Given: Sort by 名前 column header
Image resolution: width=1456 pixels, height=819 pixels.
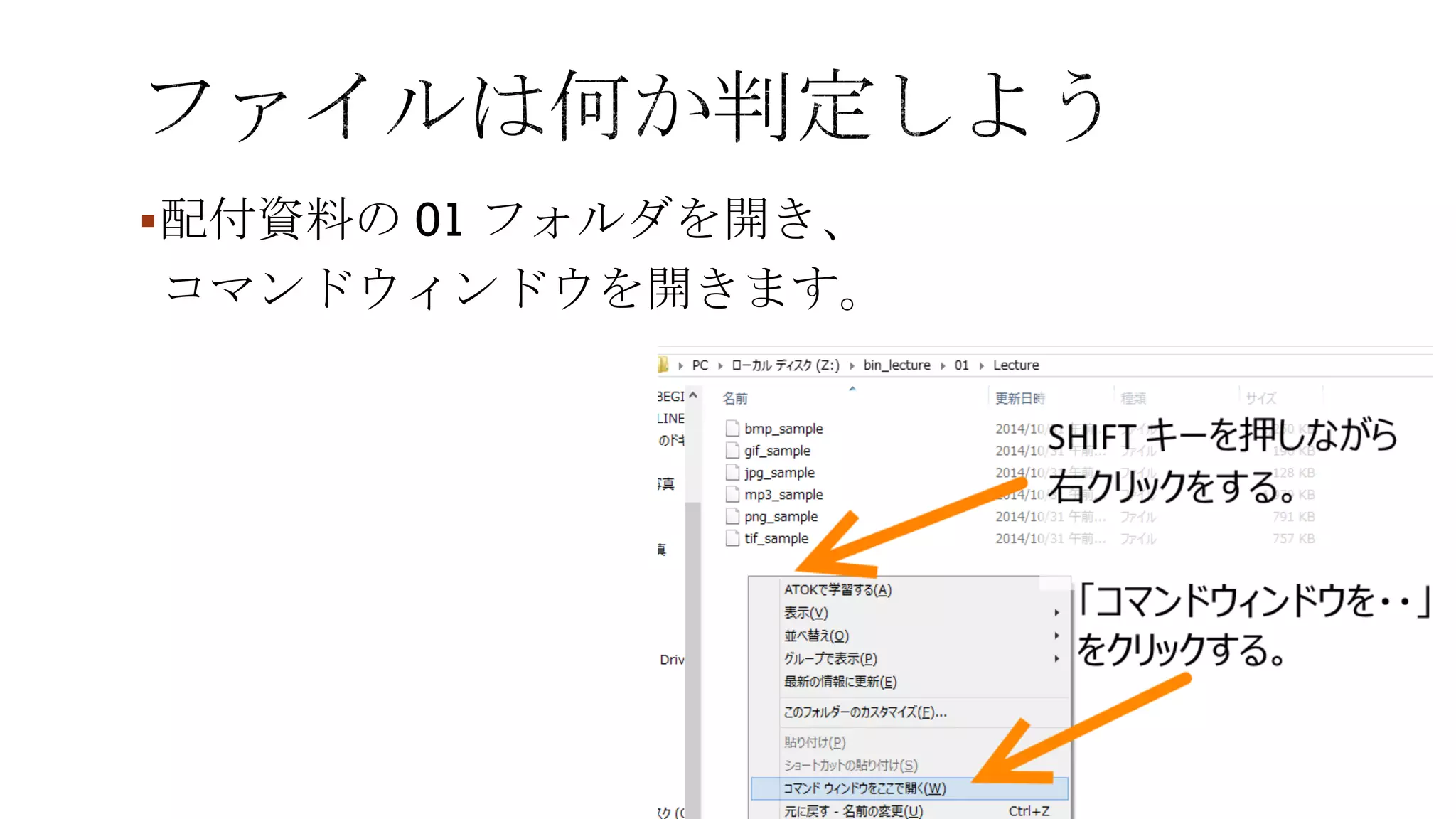Looking at the screenshot, I should [x=735, y=398].
